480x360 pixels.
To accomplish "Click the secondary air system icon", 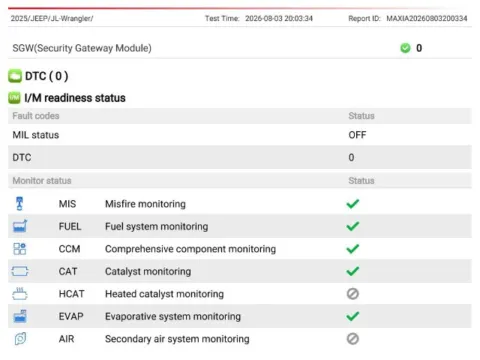I will tap(20, 339).
